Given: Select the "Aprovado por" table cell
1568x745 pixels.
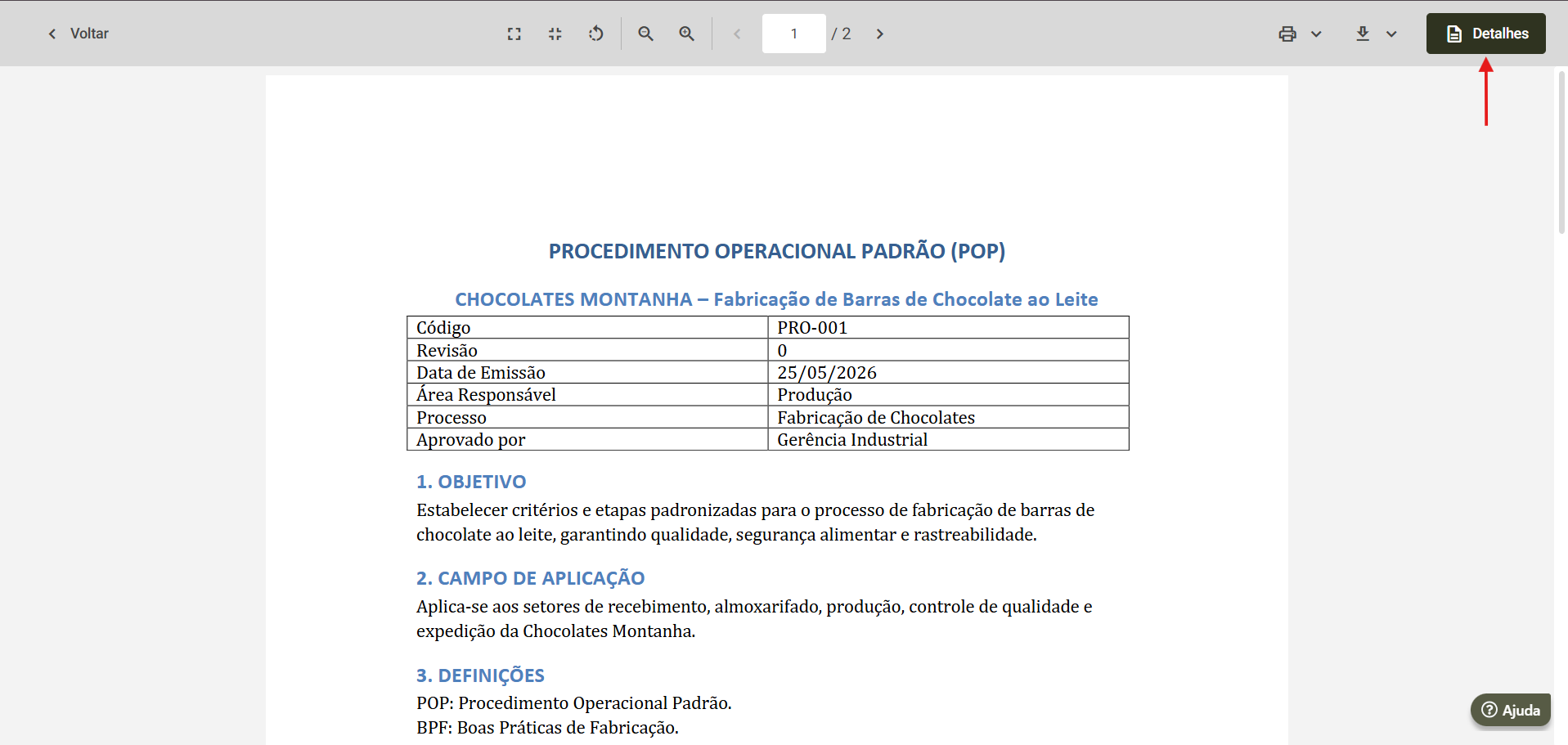Looking at the screenshot, I should [x=587, y=439].
